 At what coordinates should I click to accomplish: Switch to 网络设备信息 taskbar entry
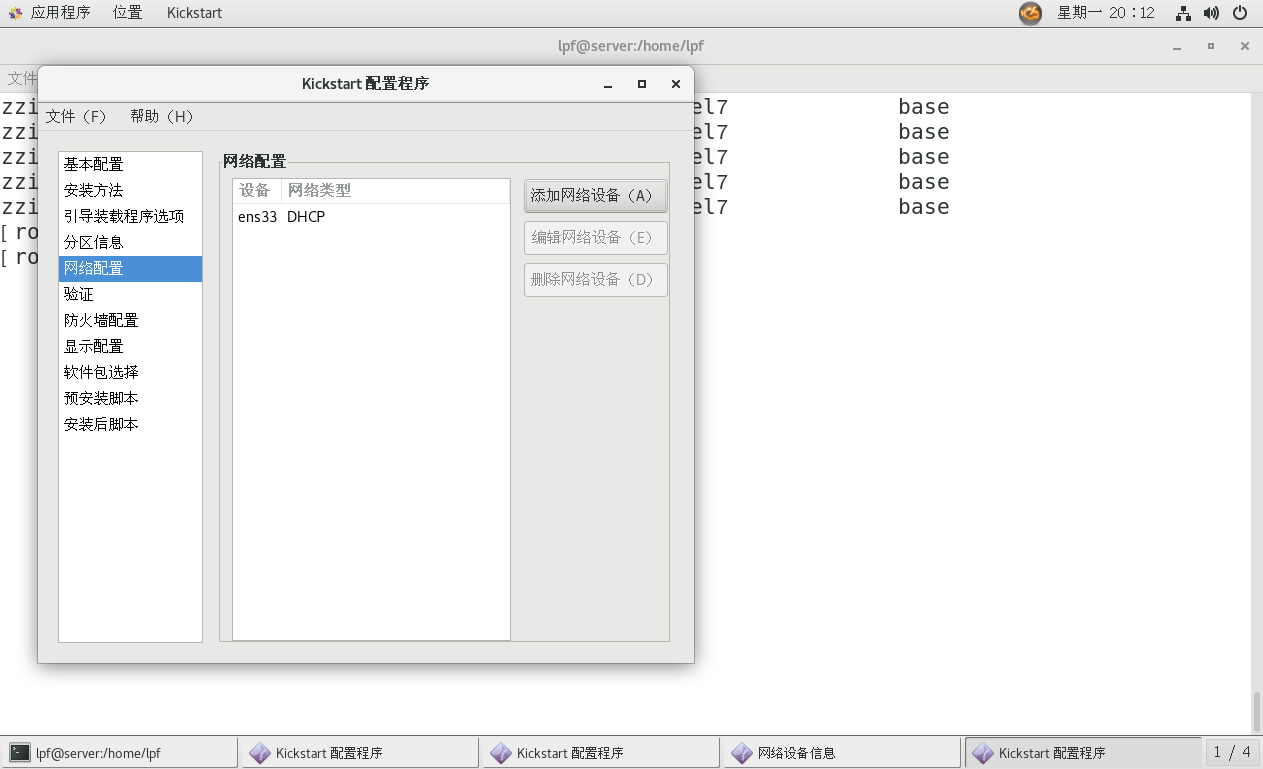click(842, 753)
